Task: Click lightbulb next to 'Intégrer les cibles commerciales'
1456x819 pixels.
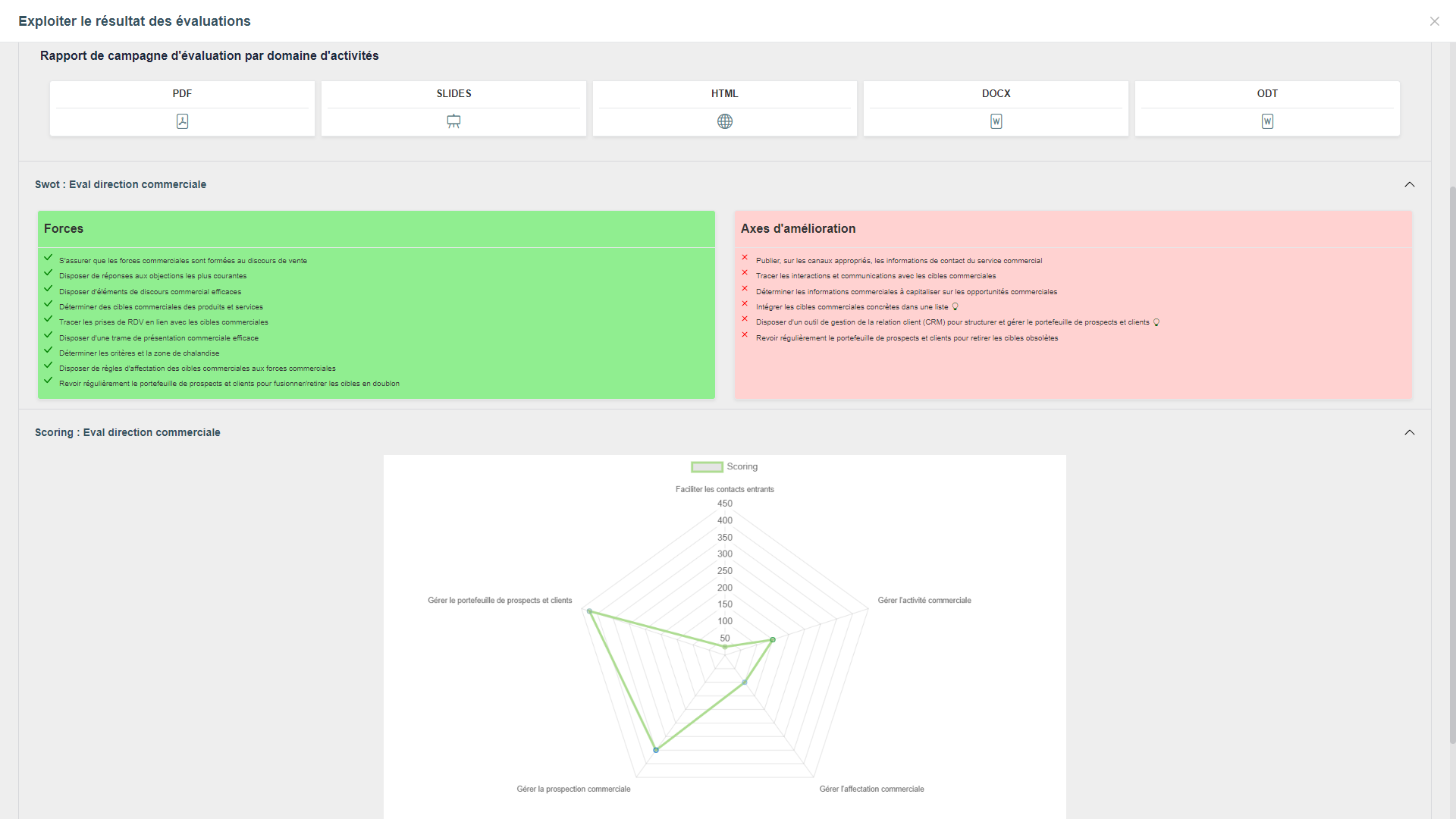Action: 955,307
